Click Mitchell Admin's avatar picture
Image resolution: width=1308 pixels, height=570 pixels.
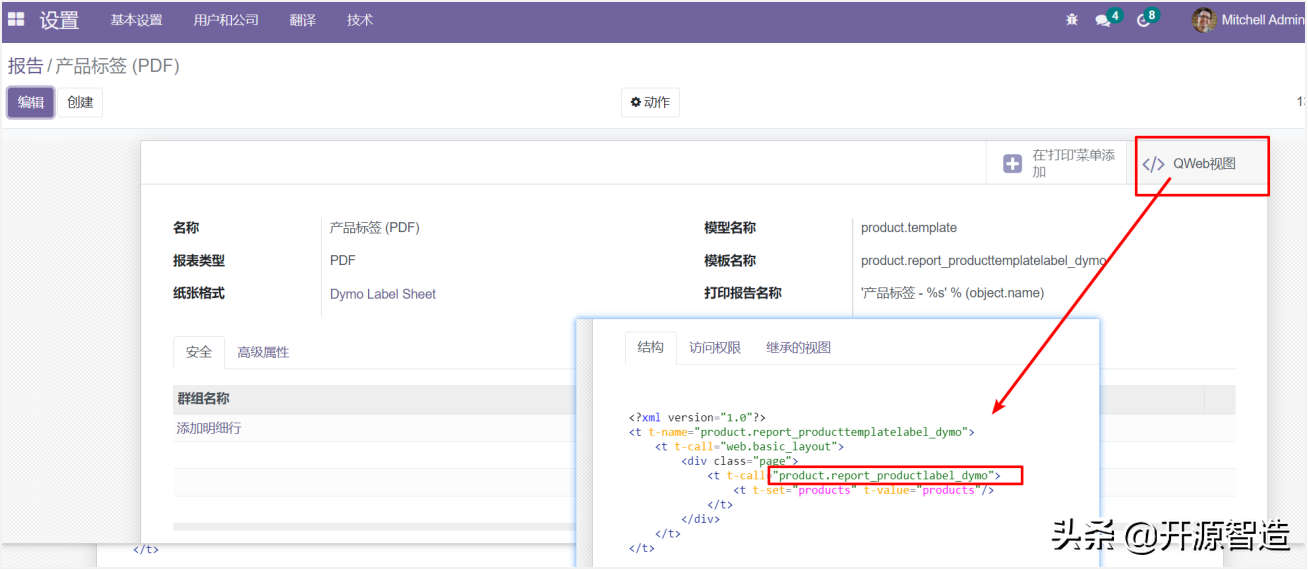(1204, 20)
